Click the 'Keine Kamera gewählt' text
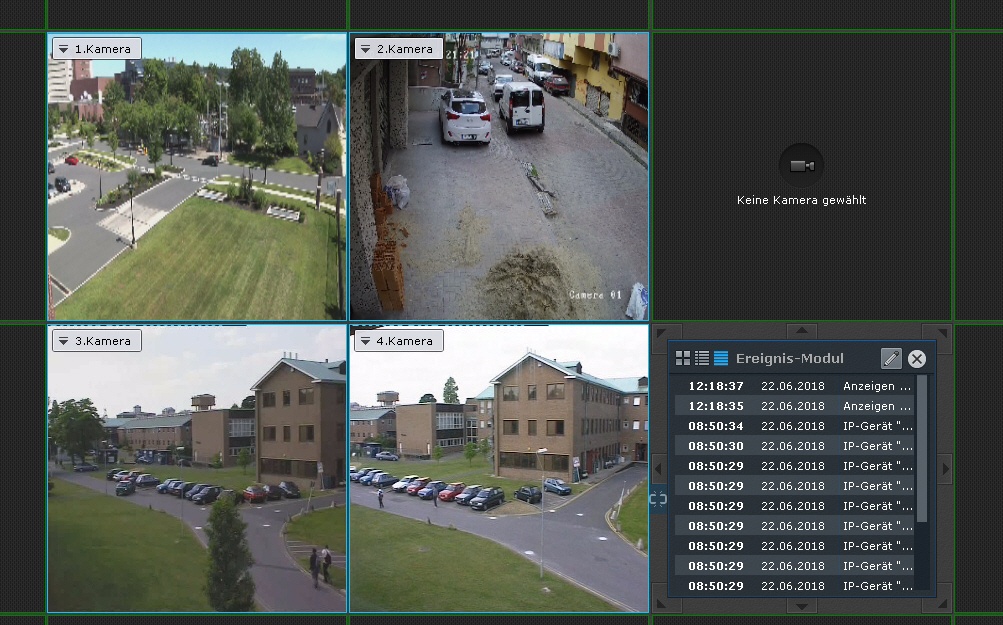This screenshot has width=1003, height=625. click(801, 201)
